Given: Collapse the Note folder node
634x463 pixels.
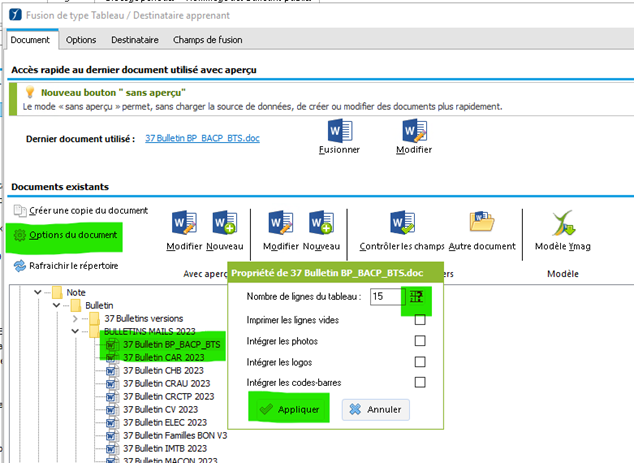Looking at the screenshot, I should click(38, 292).
